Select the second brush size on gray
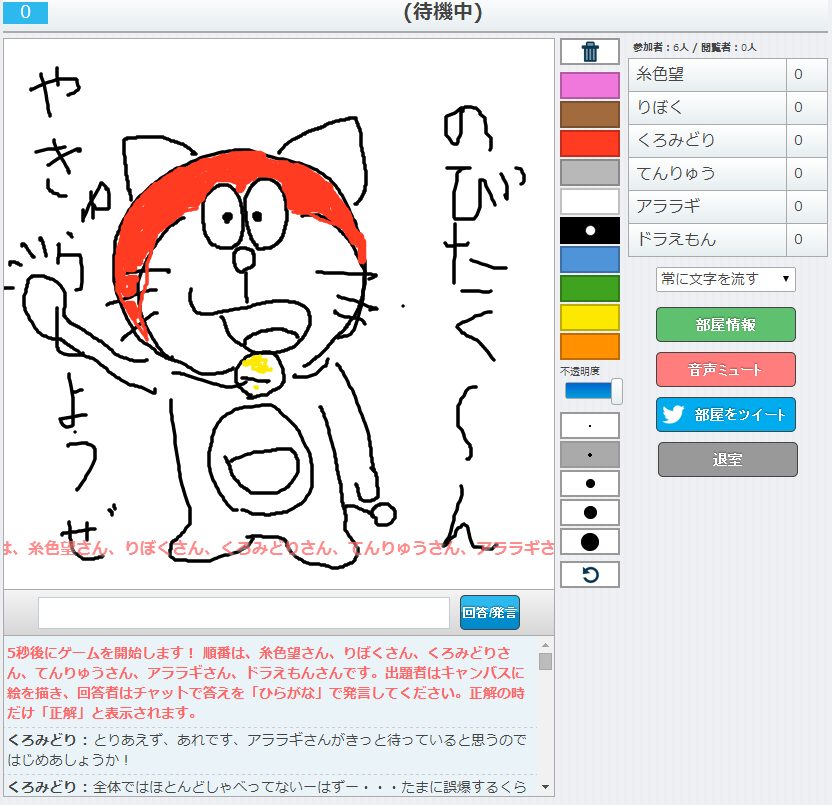The width and height of the screenshot is (832, 805). 590,455
